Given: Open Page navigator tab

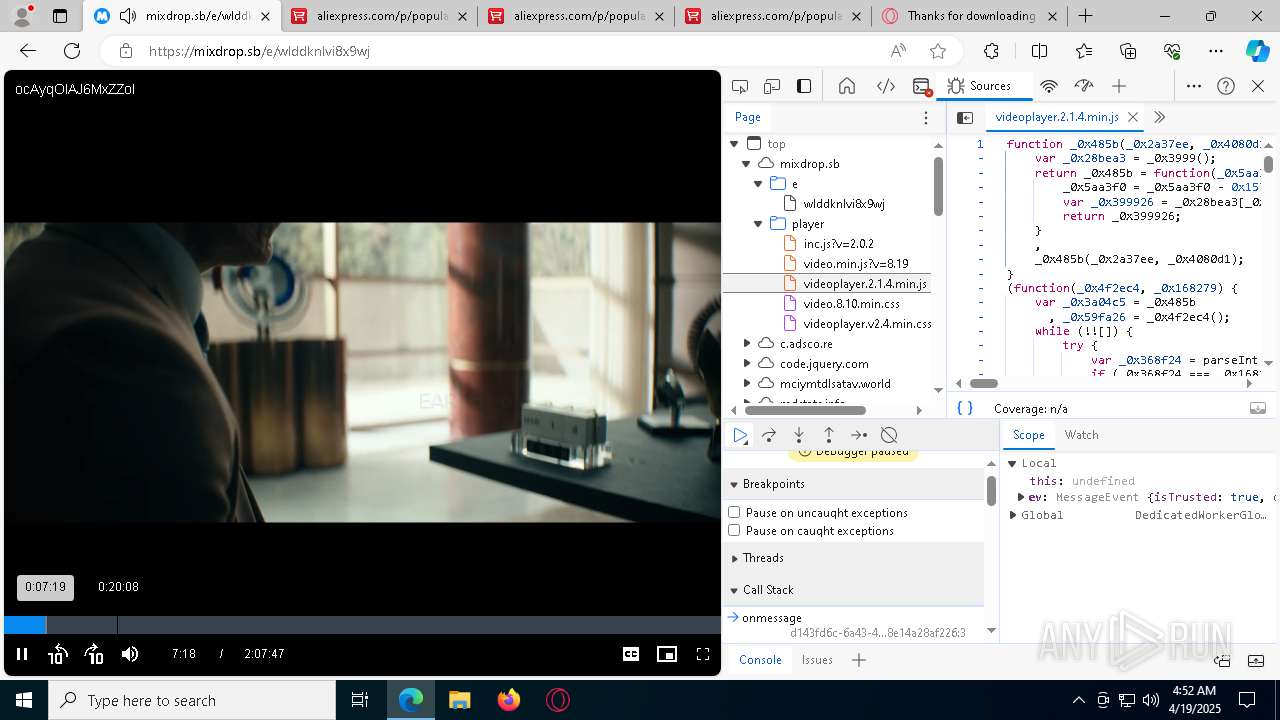Looking at the screenshot, I should click(x=748, y=117).
